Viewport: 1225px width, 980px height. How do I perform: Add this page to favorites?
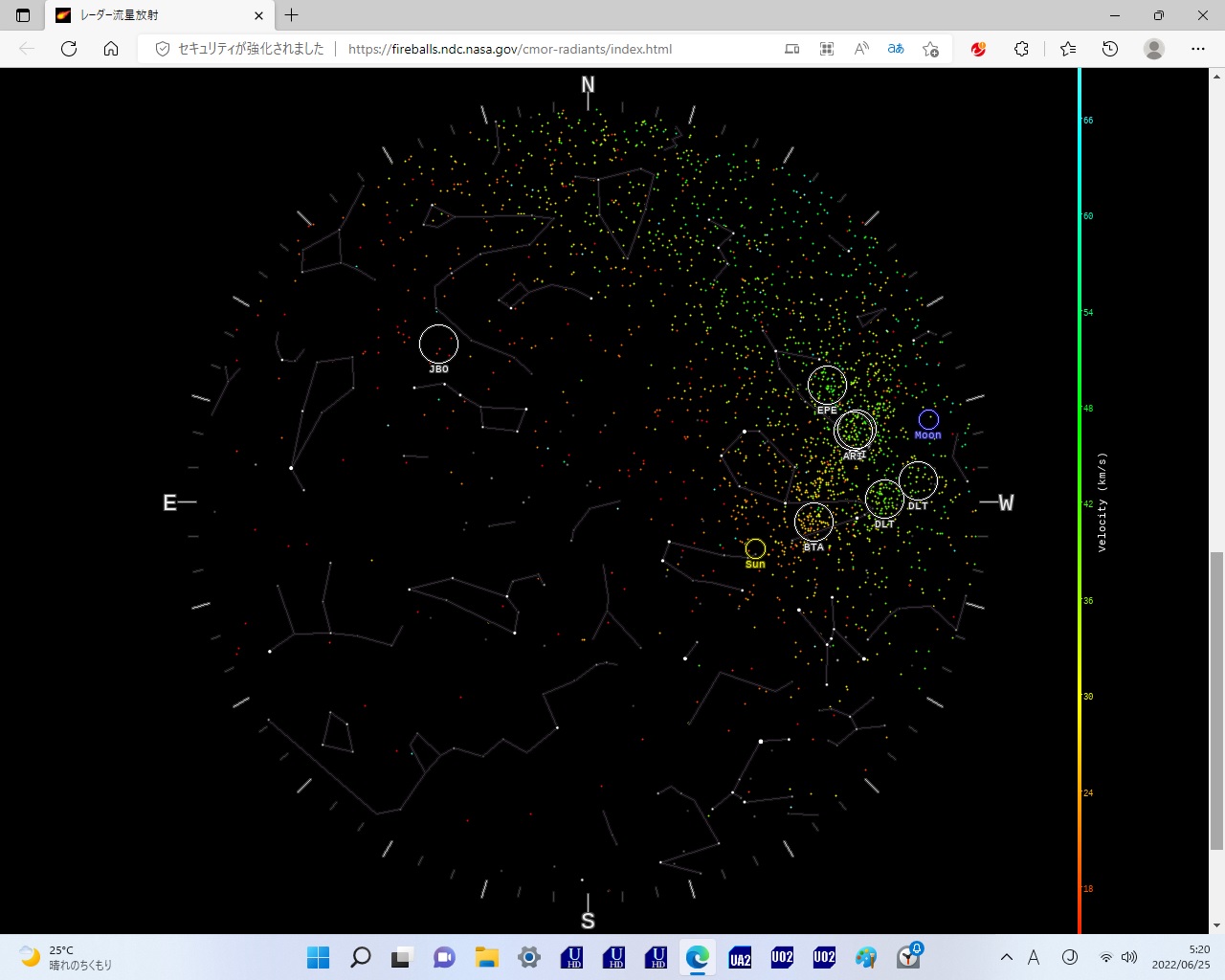click(x=930, y=49)
